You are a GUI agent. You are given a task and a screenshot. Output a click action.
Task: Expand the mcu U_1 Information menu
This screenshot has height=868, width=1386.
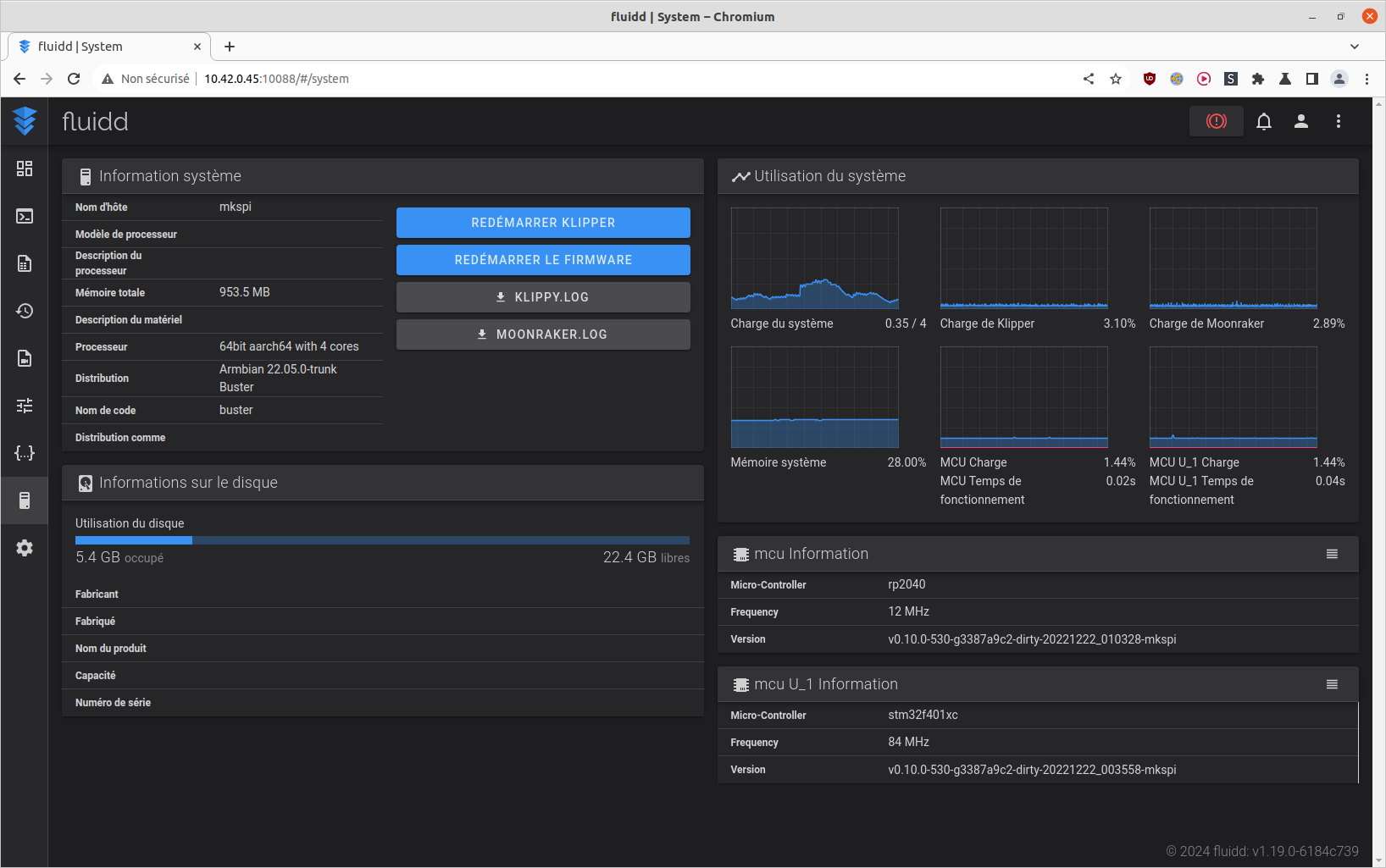[x=1332, y=684]
